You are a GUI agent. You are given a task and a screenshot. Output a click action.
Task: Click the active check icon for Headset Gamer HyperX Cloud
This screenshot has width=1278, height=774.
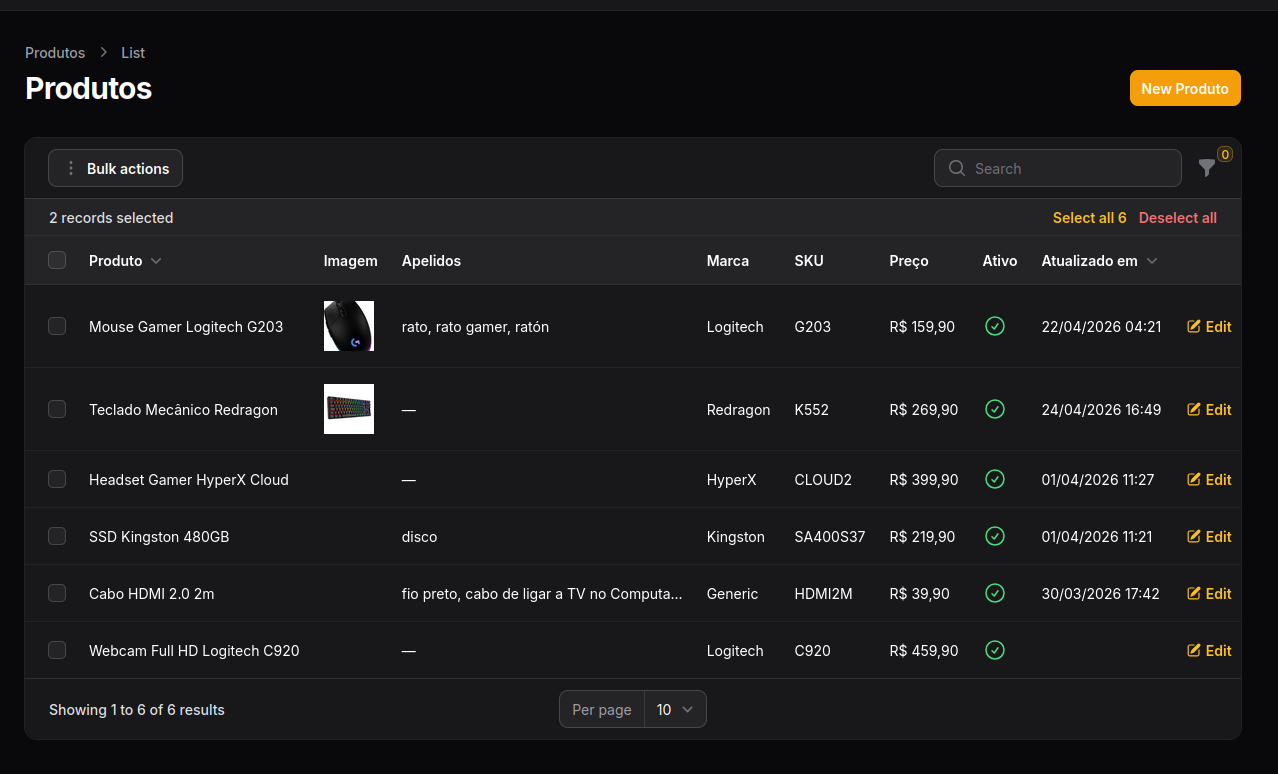pos(995,479)
